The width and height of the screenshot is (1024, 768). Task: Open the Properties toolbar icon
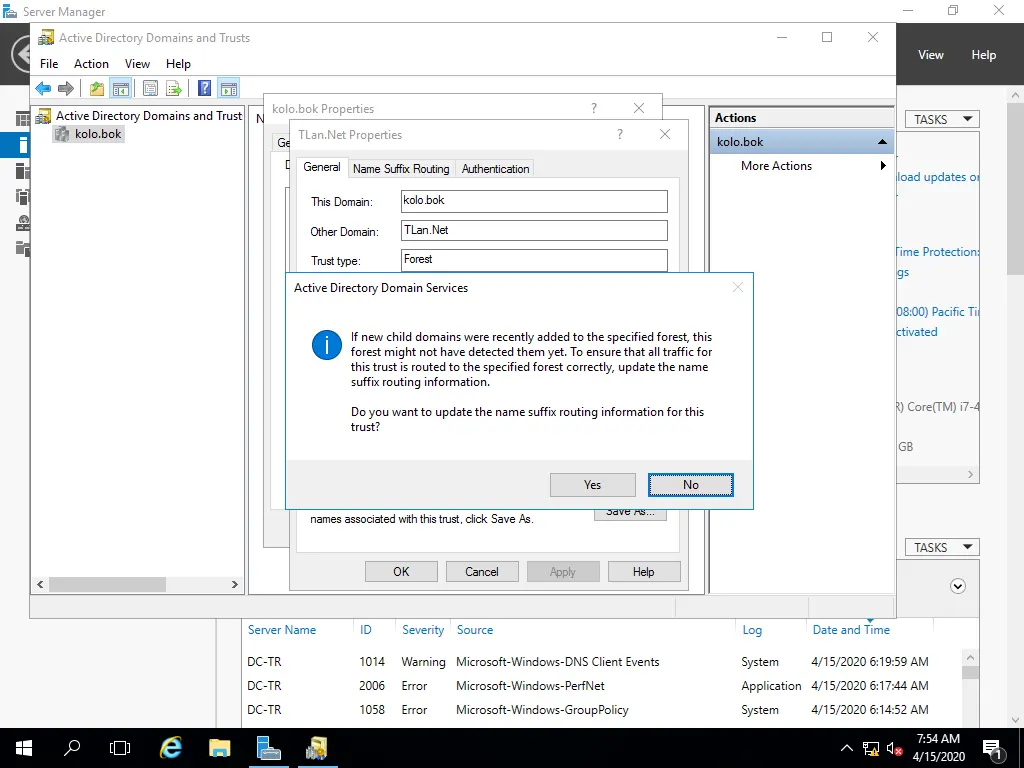[150, 88]
